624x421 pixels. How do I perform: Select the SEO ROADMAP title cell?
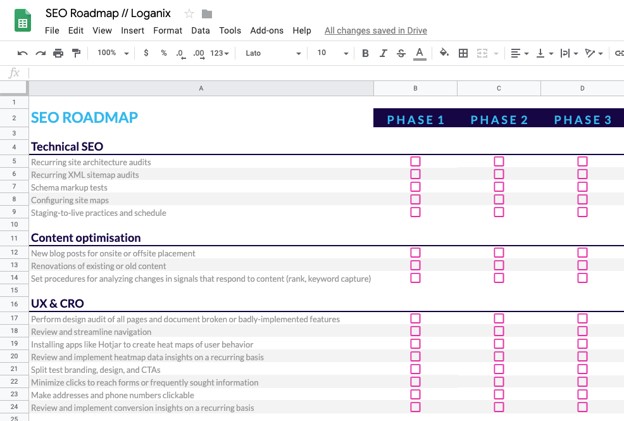pyautogui.click(x=201, y=118)
